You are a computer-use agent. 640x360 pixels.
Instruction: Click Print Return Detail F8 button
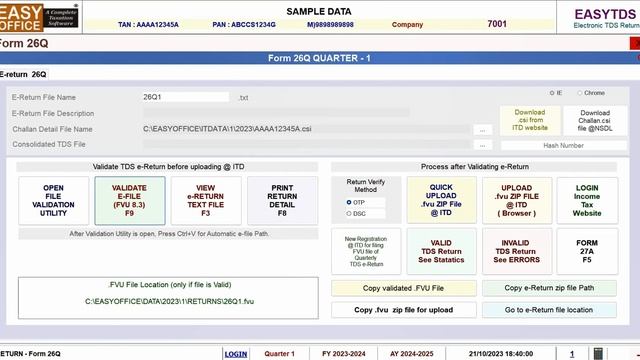282,200
